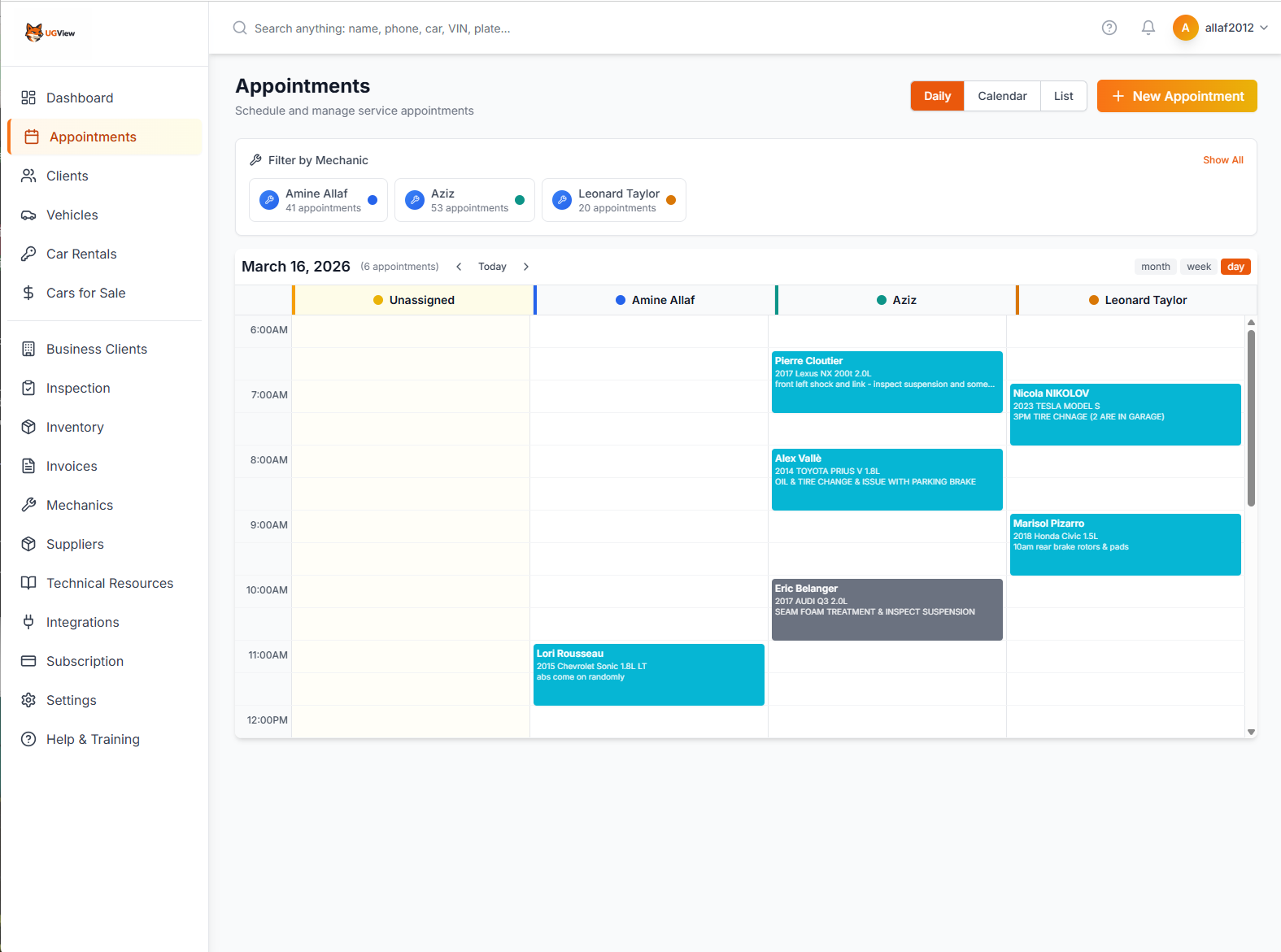1281x952 pixels.
Task: Switch to the List tab
Action: coord(1064,96)
